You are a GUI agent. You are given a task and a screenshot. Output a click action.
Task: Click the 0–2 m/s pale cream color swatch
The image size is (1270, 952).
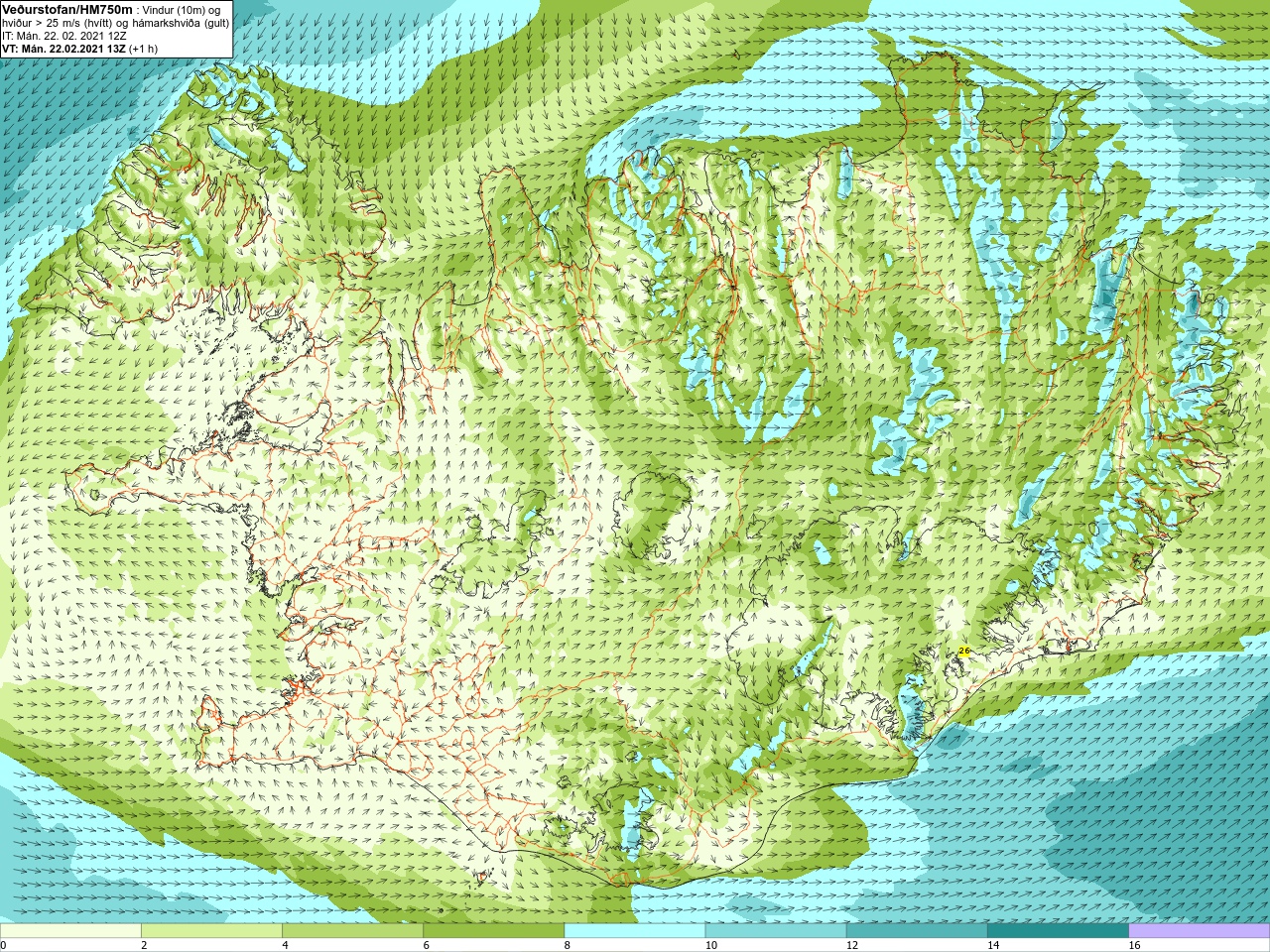pos(70,931)
